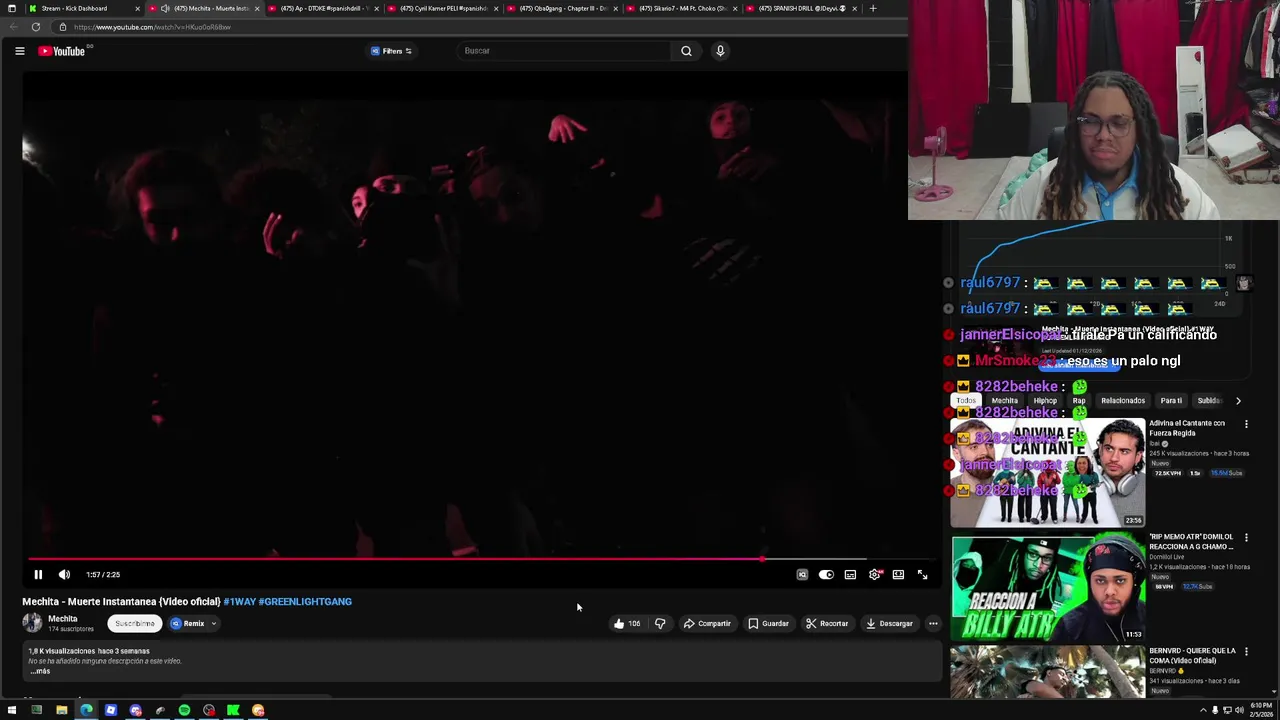Switch to Ap - DTOKE browser tab

(x=322, y=8)
